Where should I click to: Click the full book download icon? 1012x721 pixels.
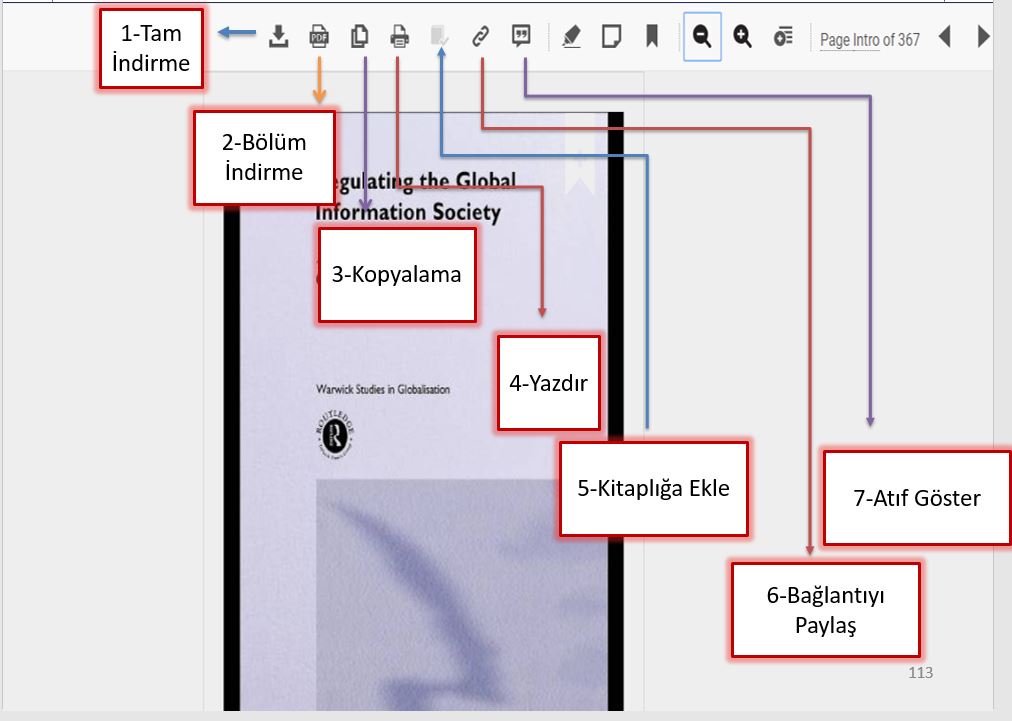[278, 36]
